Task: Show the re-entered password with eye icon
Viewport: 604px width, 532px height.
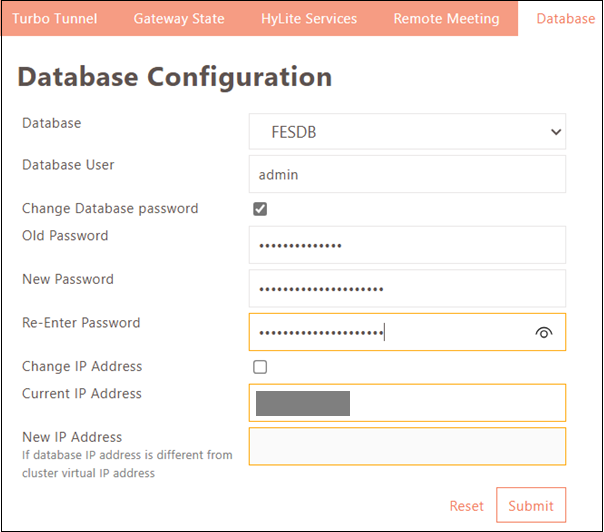Action: tap(544, 333)
